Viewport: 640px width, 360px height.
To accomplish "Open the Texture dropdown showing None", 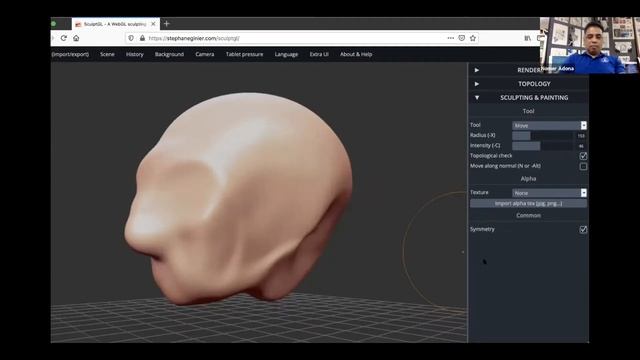I will pos(549,193).
